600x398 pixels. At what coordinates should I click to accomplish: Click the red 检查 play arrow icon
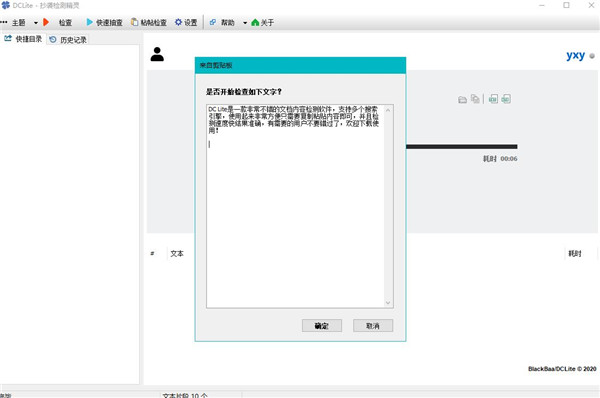point(46,22)
